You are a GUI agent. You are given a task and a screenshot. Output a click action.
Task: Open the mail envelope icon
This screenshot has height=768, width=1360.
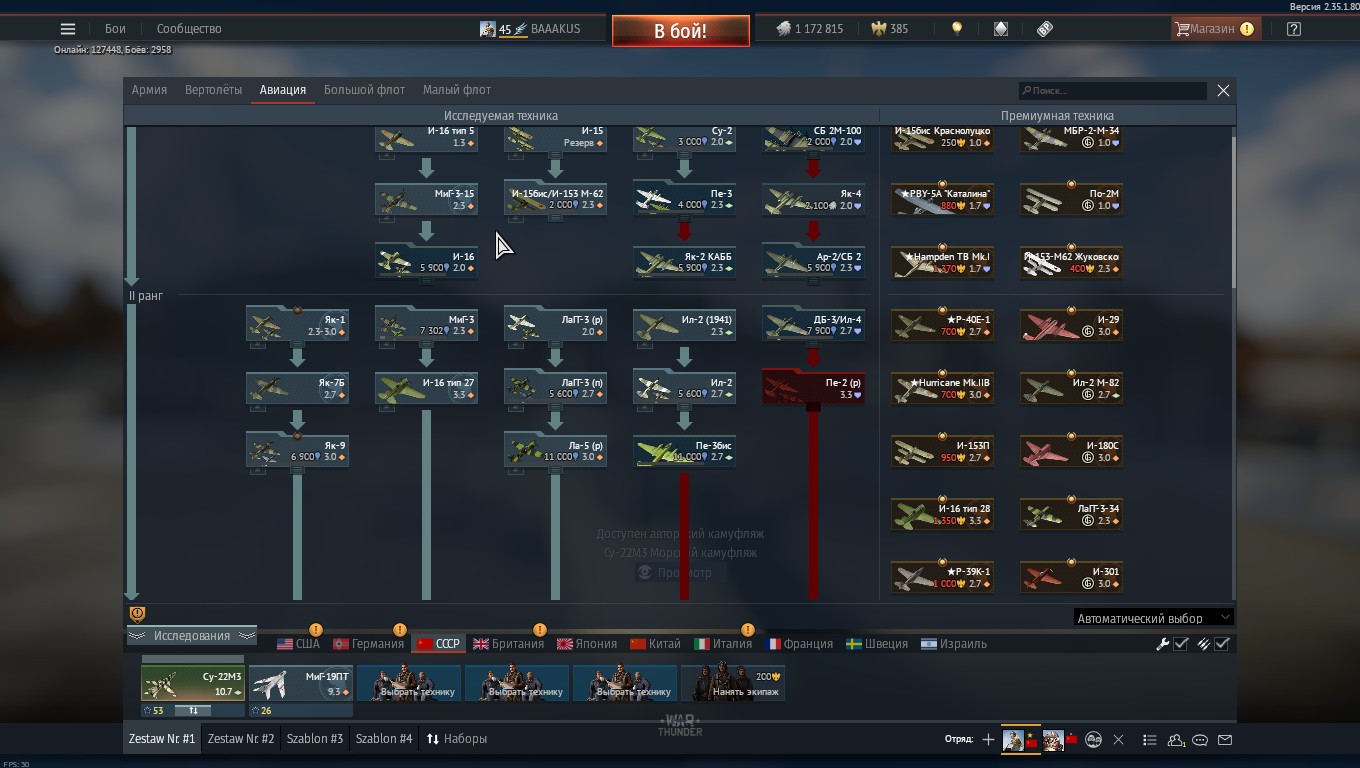click(1225, 740)
